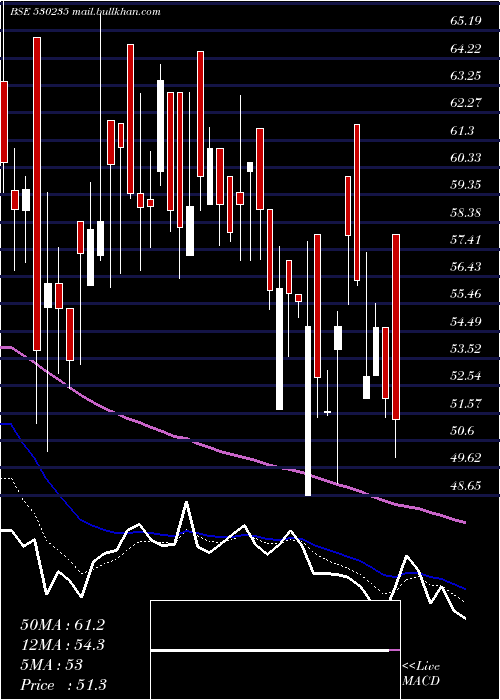Click the MACD histogram box

pos(275,650)
